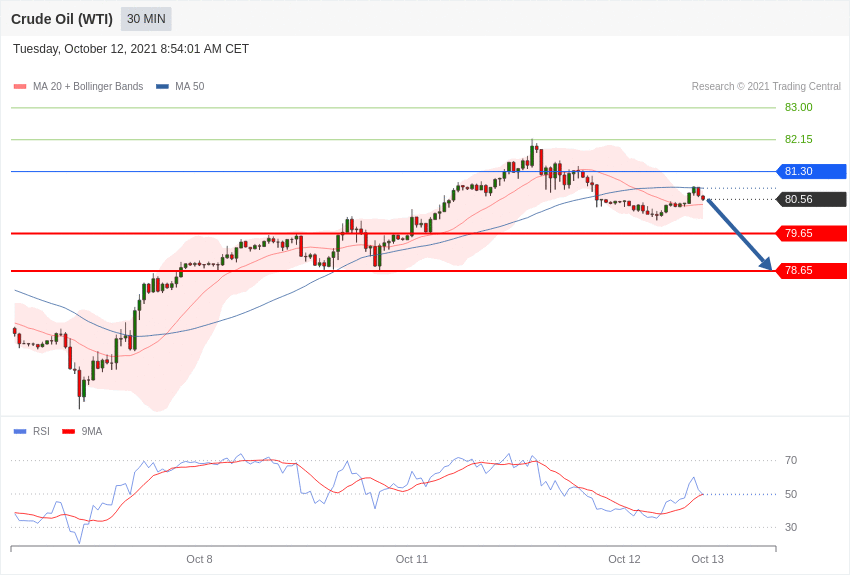Image resolution: width=850 pixels, height=576 pixels.
Task: Click the green 83.00 resistance label
Action: 799,107
